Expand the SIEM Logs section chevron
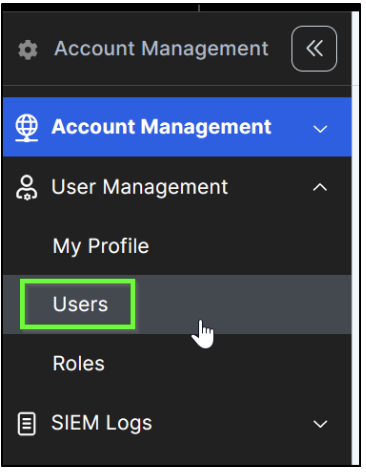366x472 pixels. coord(320,424)
